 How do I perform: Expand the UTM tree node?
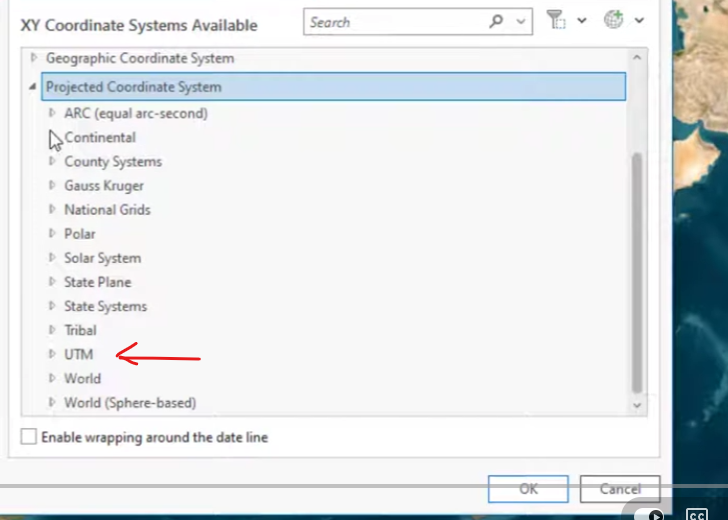click(52, 354)
